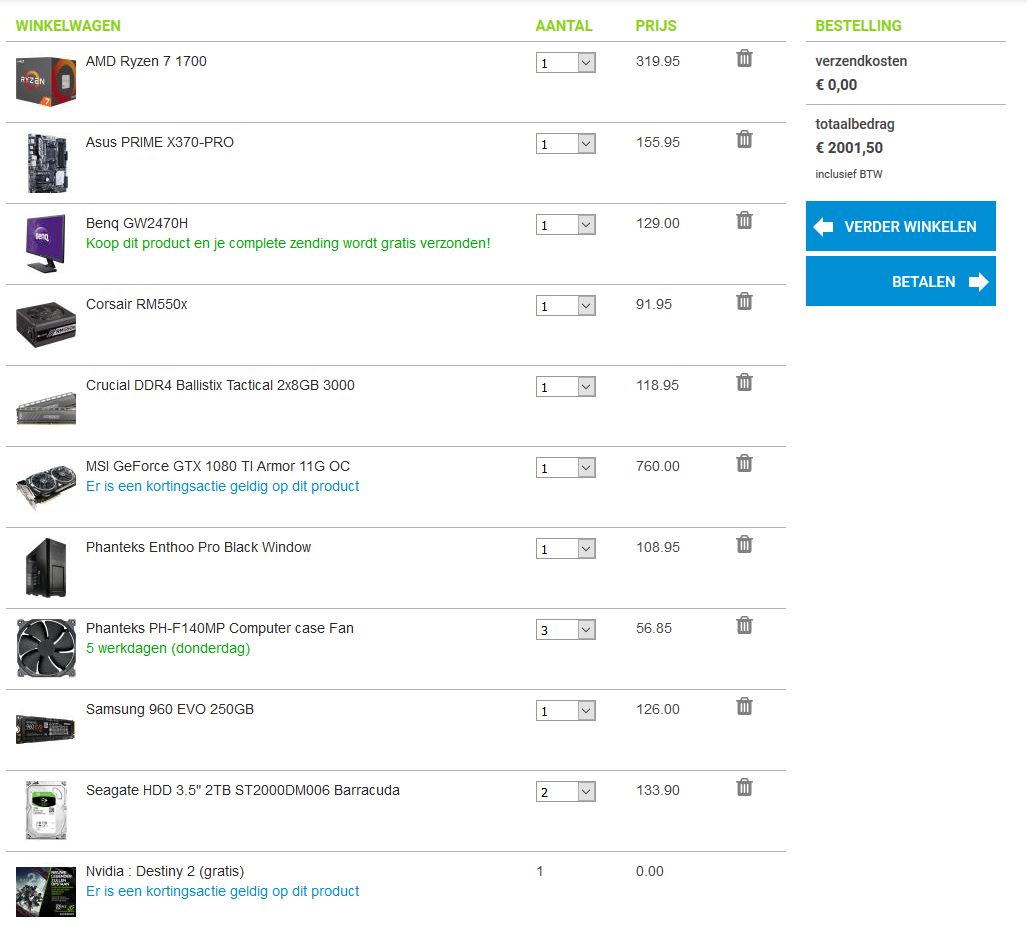This screenshot has height=952, width=1027.
Task: Open Benq GW2470H product name
Action: click(137, 223)
